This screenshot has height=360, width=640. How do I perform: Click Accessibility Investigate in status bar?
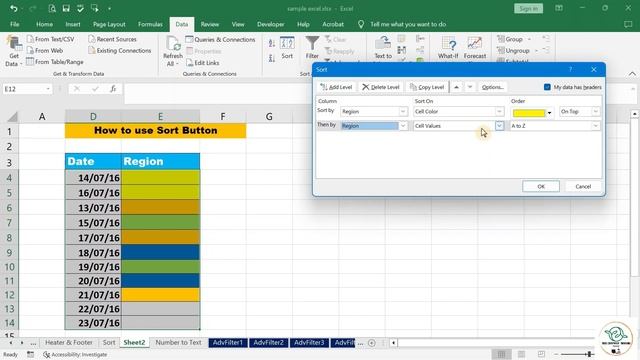[75, 355]
